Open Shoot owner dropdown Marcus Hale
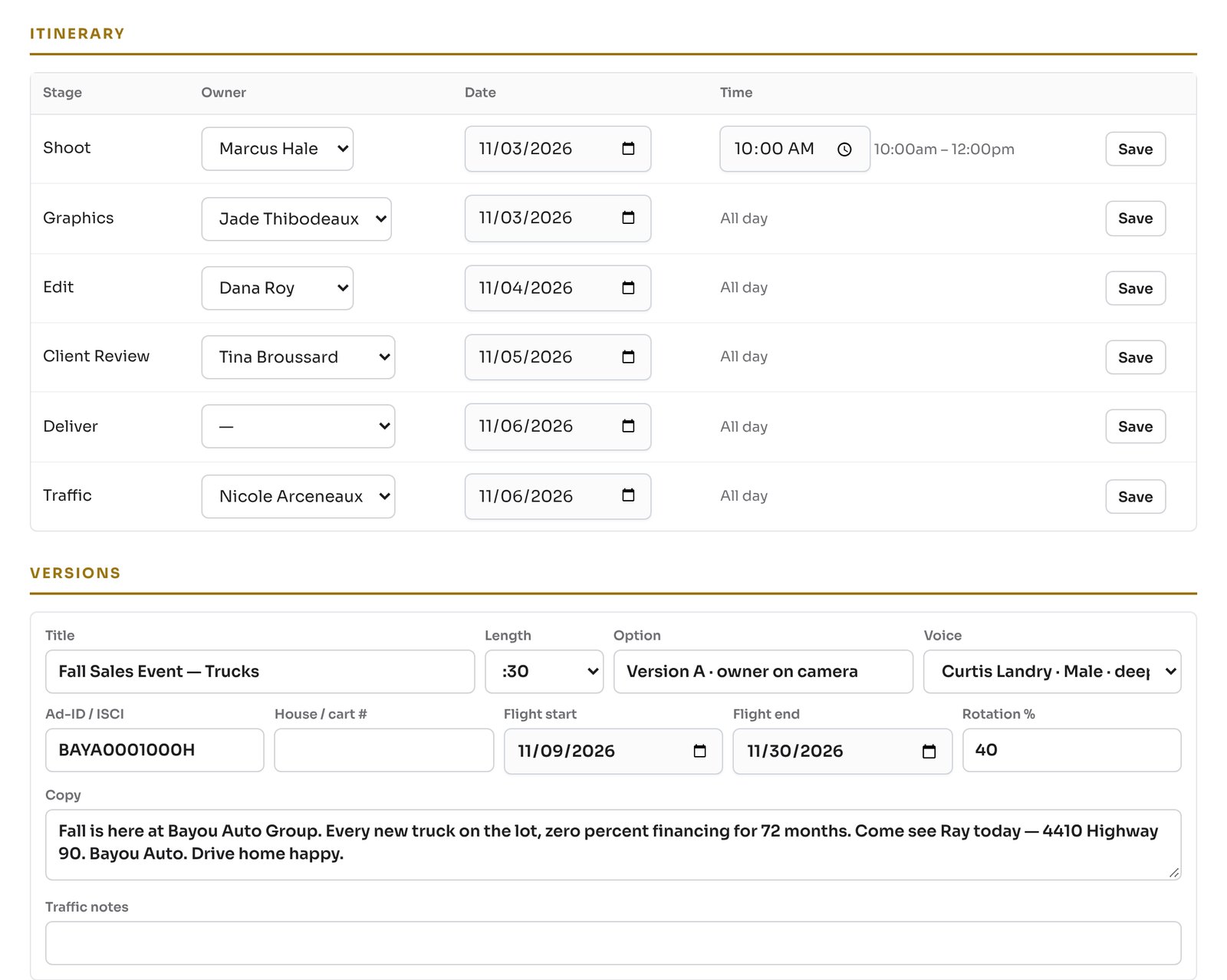This screenshot has width=1227, height=980. 278,149
